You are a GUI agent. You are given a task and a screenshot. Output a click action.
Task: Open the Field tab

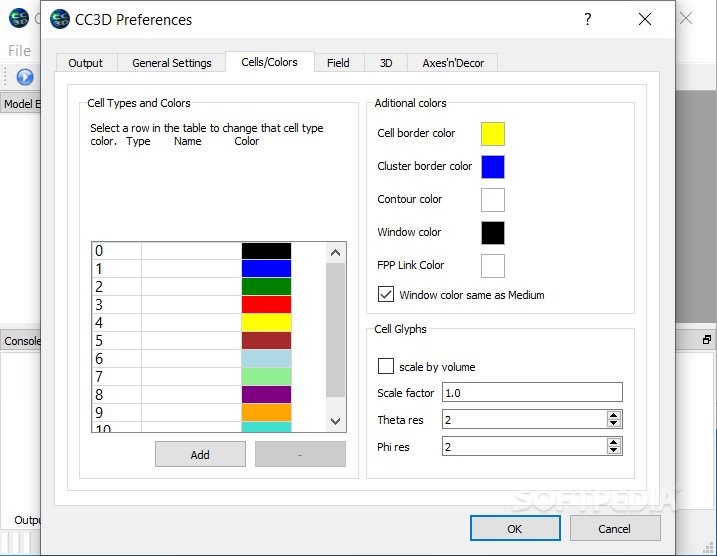tap(338, 63)
